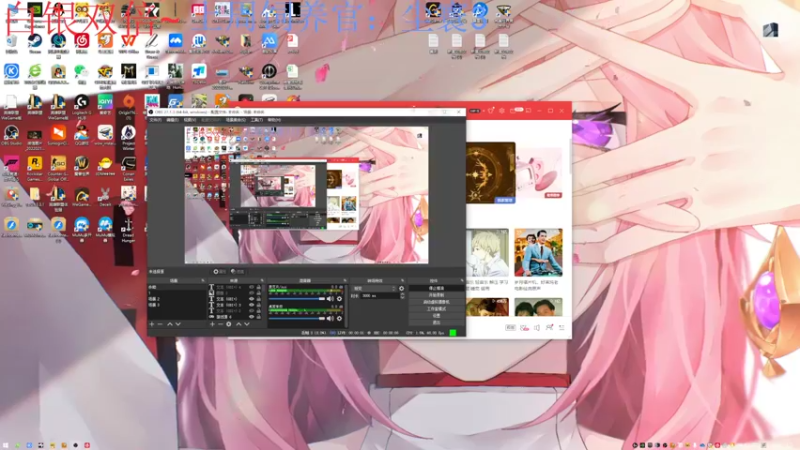Open the Kugou blue K icon
Screen dimensions: 800x450
tap(11, 71)
